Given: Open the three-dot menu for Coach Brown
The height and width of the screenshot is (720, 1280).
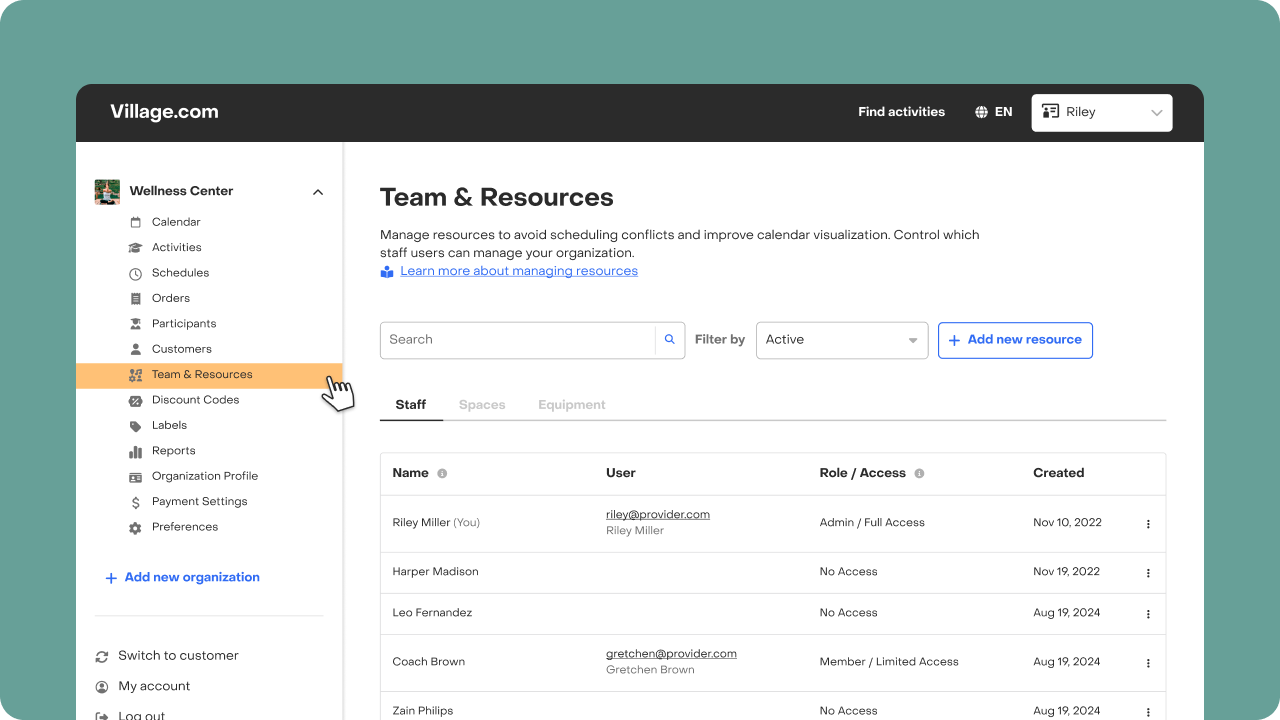Looking at the screenshot, I should (1148, 663).
